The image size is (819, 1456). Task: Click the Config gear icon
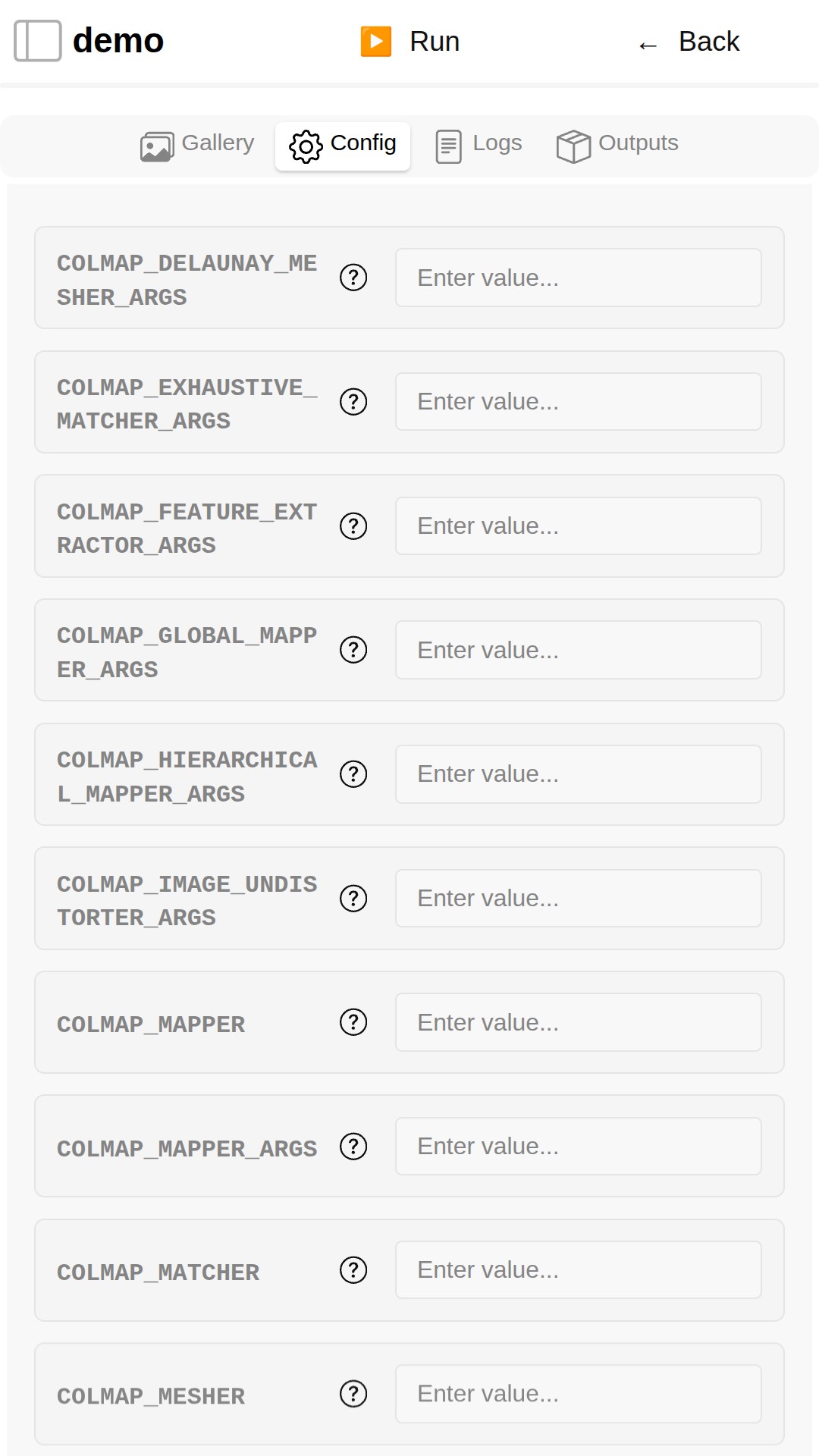pos(306,146)
